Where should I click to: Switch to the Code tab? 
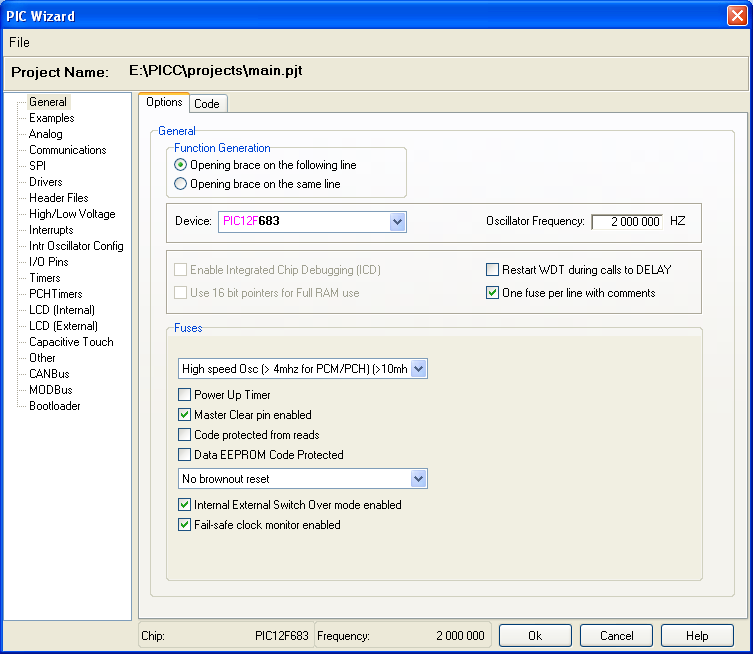pos(207,104)
